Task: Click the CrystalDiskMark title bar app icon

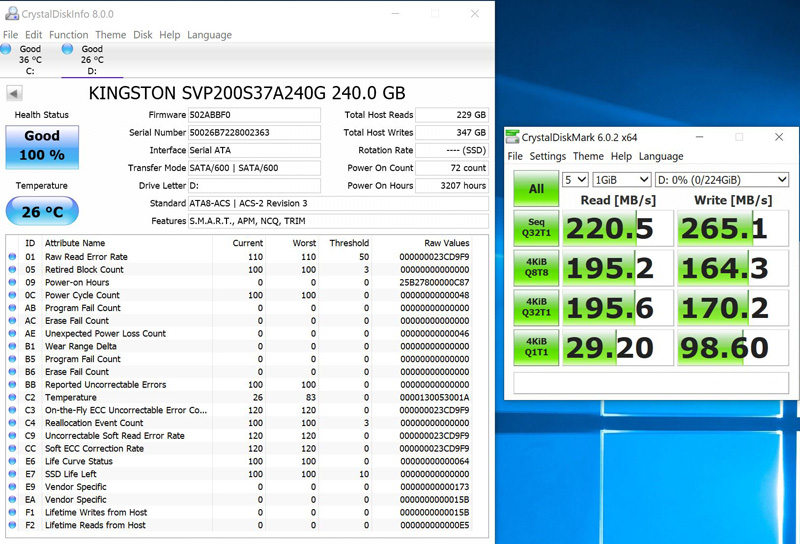Action: [513, 137]
